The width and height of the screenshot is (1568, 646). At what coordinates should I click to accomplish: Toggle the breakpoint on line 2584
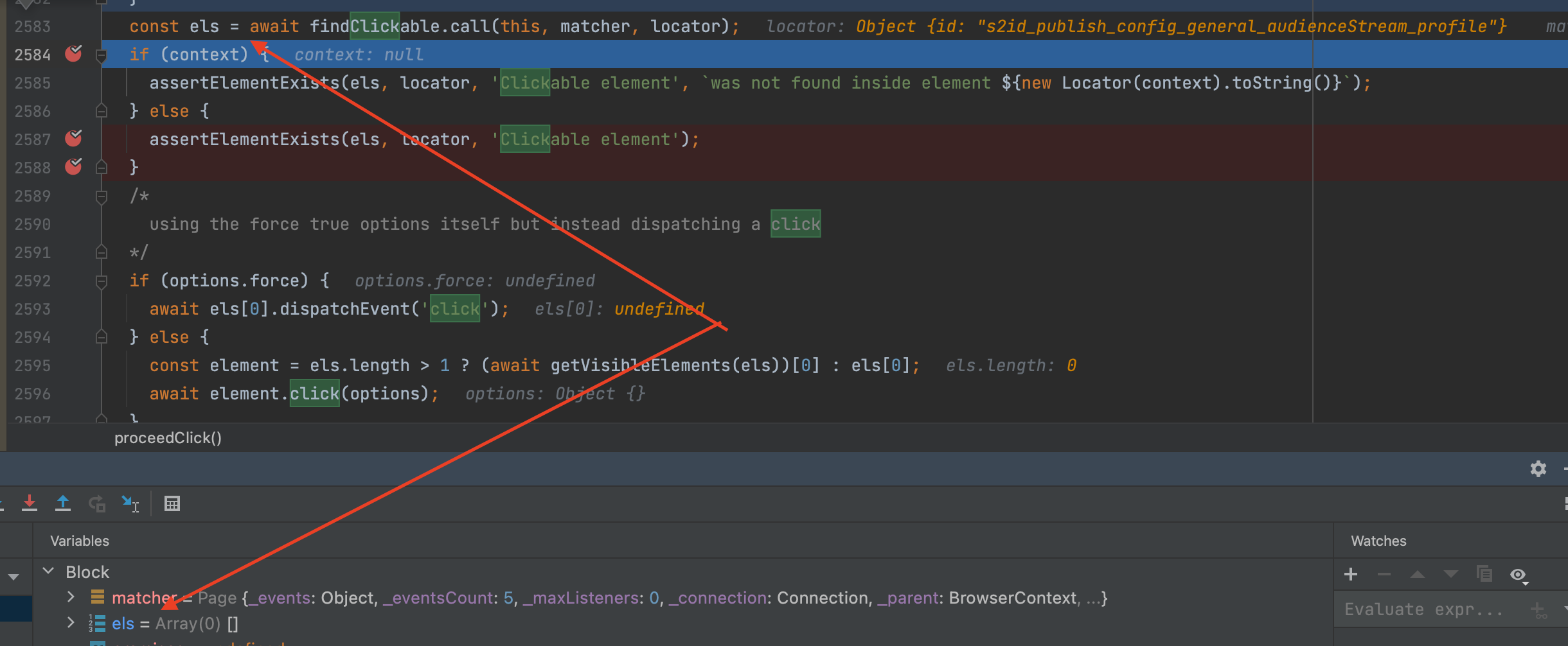point(74,53)
